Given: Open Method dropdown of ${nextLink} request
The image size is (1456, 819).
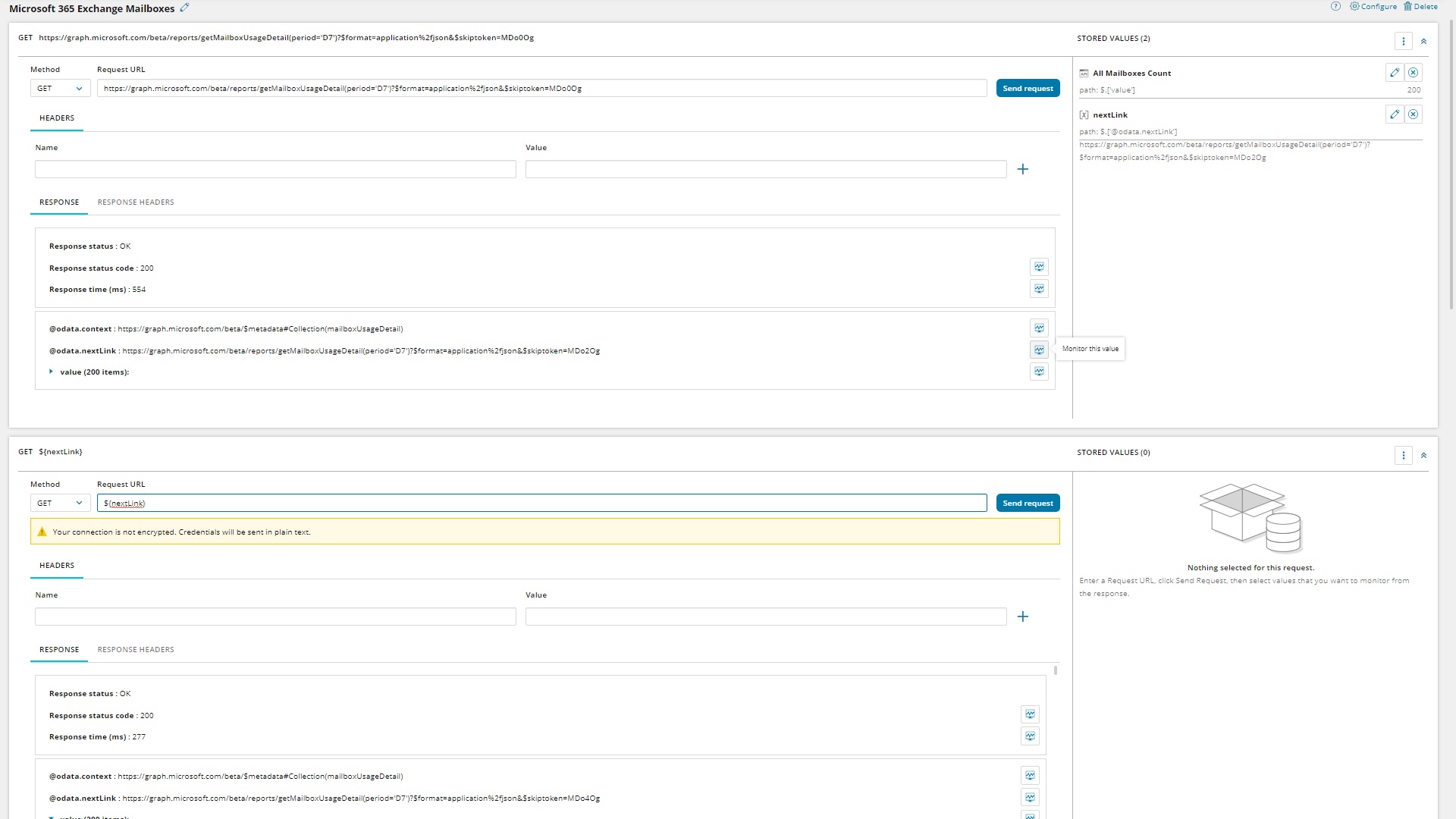Looking at the screenshot, I should (x=60, y=504).
